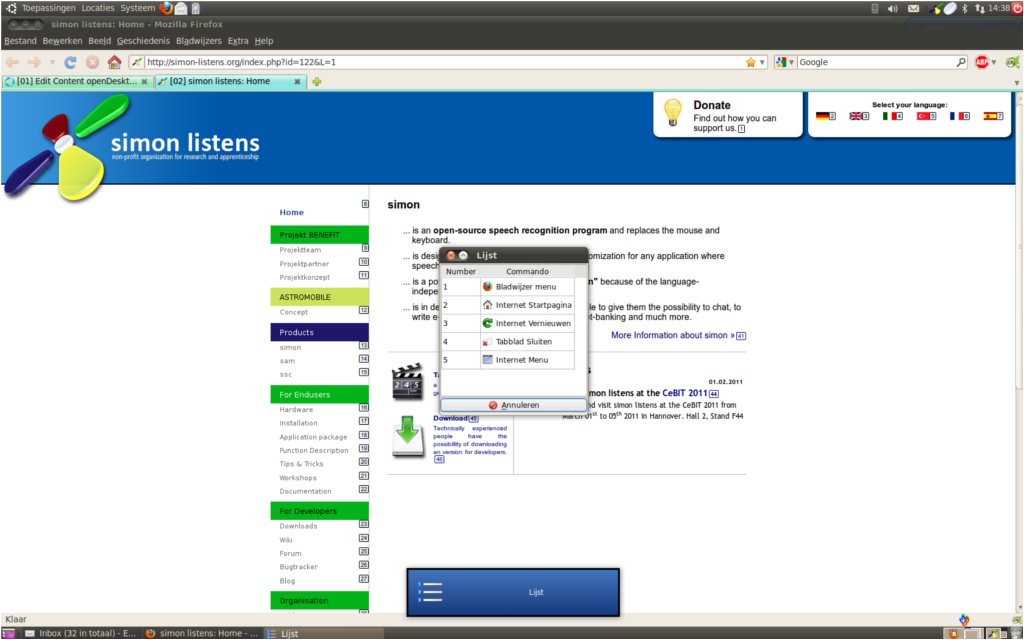Open the Extra menu
Image resolution: width=1024 pixels, height=640 pixels.
(238, 40)
